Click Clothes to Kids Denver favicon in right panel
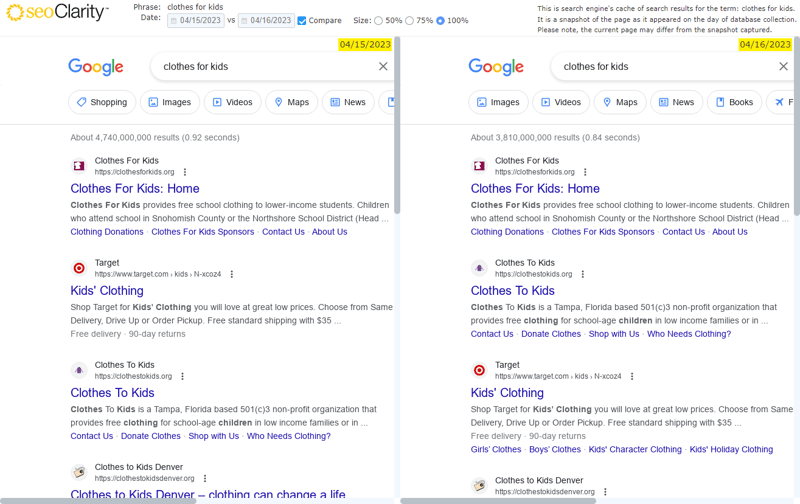The image size is (800, 504). tap(479, 485)
